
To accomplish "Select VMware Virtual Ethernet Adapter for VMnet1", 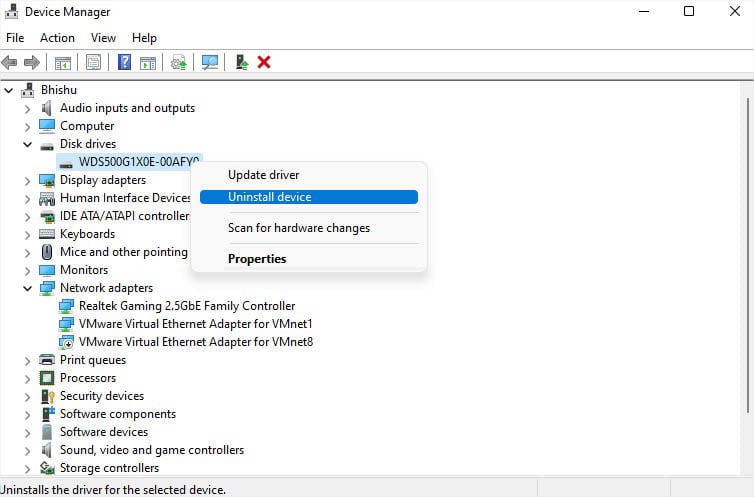I will point(196,324).
